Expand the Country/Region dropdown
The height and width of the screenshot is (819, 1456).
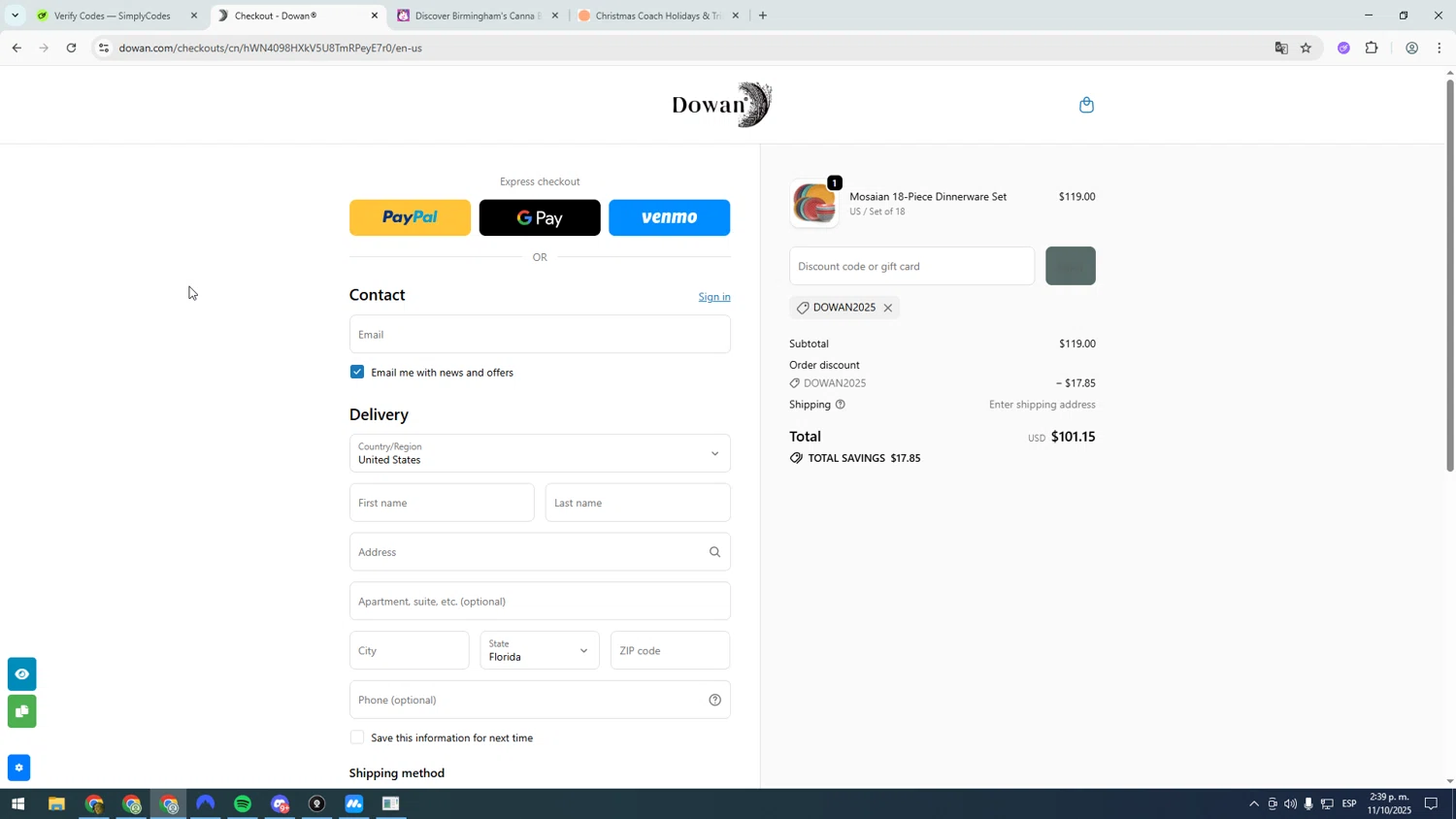click(x=540, y=453)
